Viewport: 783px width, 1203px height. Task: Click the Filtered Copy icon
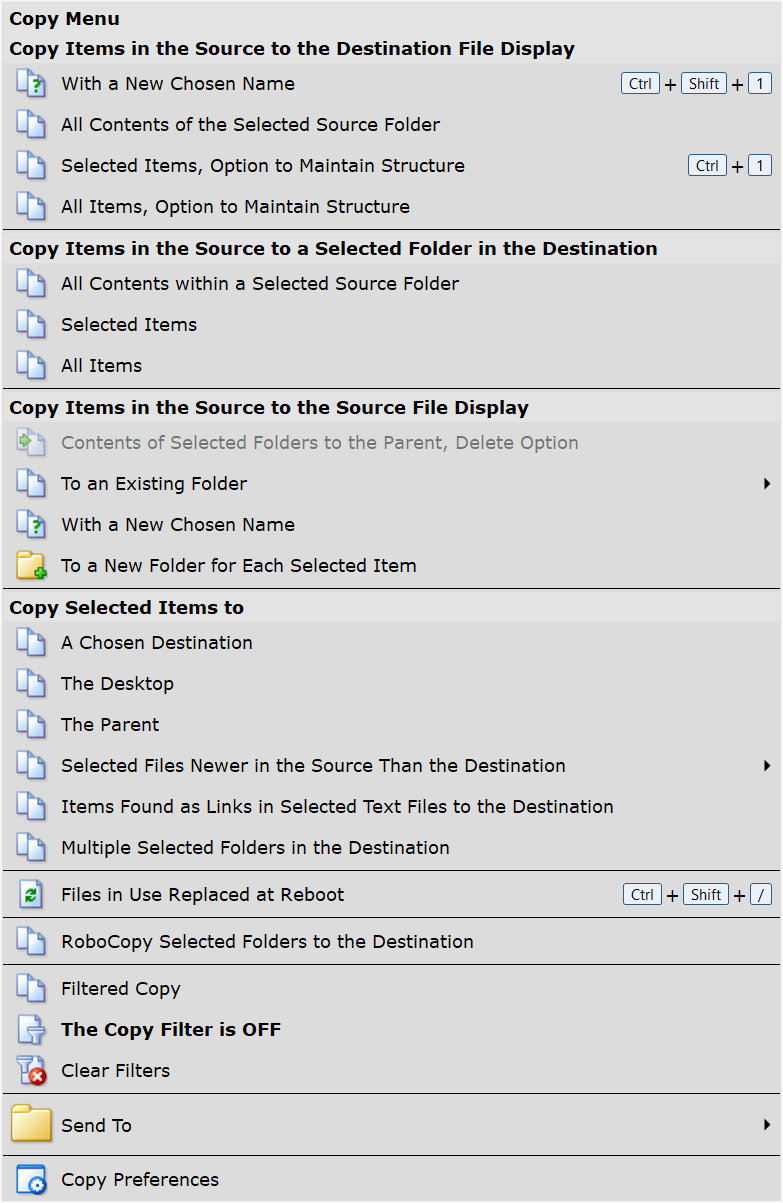pos(31,989)
